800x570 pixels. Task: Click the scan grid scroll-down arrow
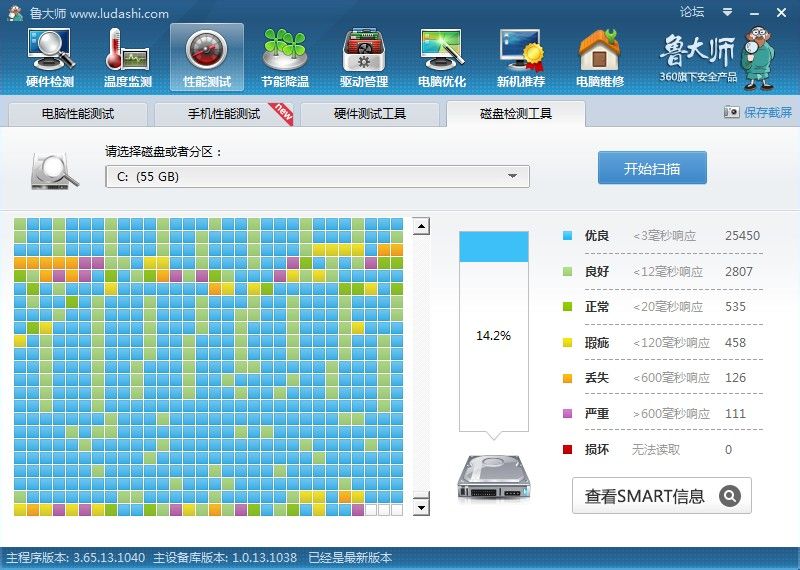(x=421, y=507)
